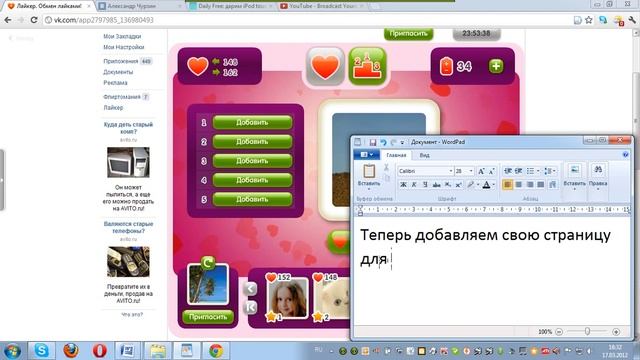Viewport: 640px width, 360px height.
Task: Zoom out with minus button in WordPad
Action: (559, 332)
